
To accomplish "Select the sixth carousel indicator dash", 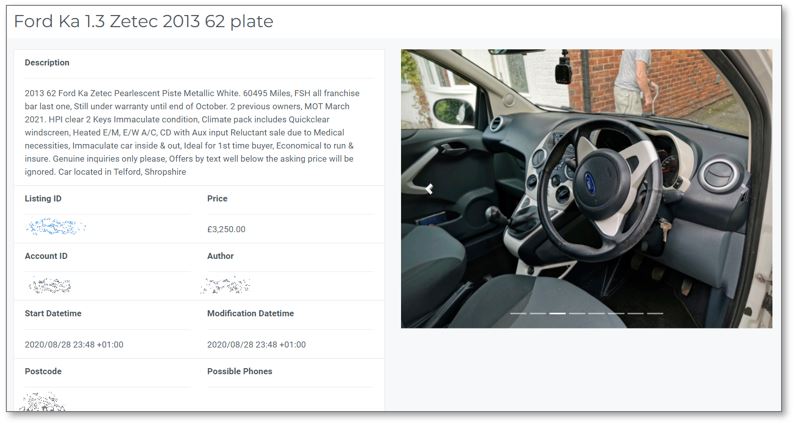I will (616, 314).
